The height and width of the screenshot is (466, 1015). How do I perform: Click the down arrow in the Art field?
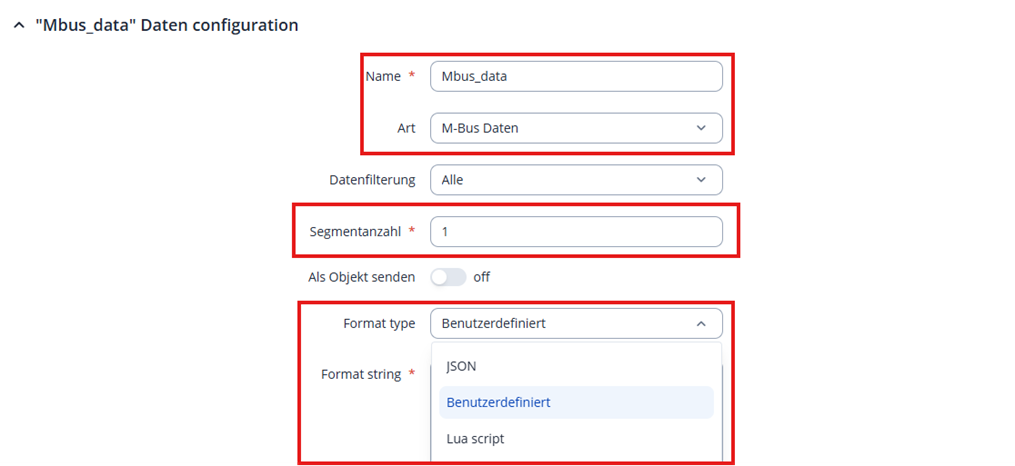[x=701, y=128]
